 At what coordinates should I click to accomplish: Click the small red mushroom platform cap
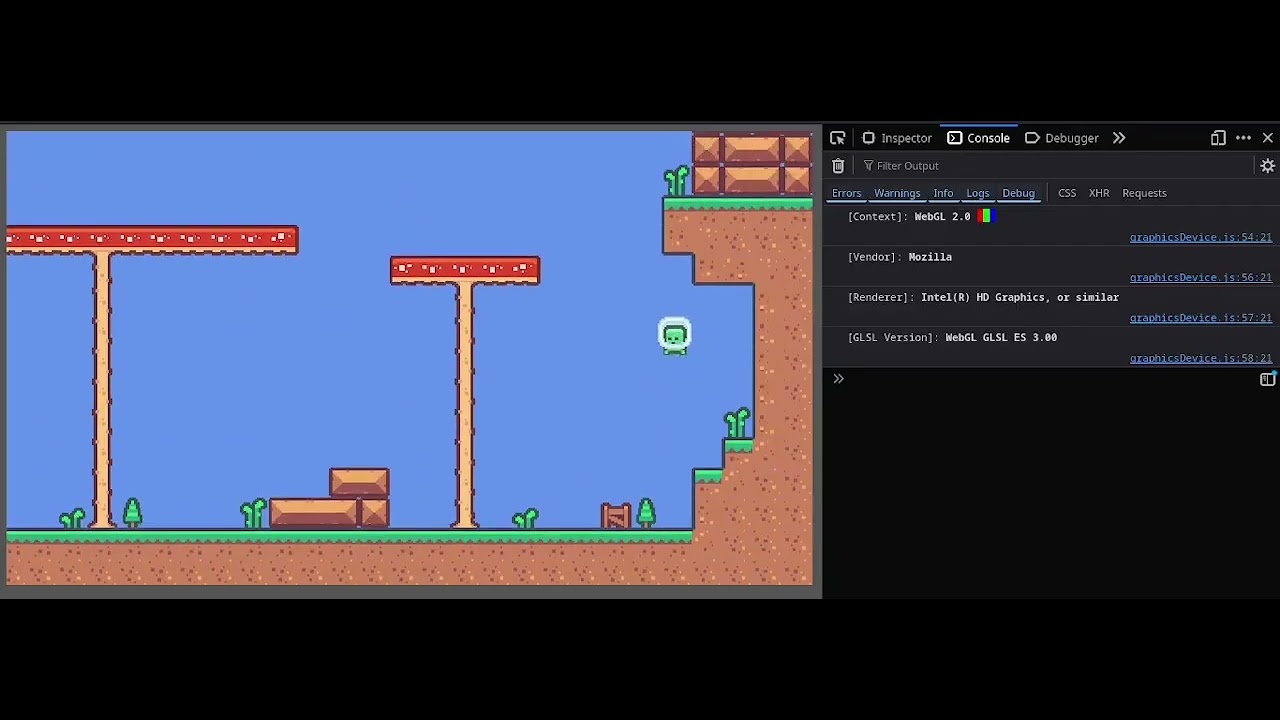click(x=465, y=270)
